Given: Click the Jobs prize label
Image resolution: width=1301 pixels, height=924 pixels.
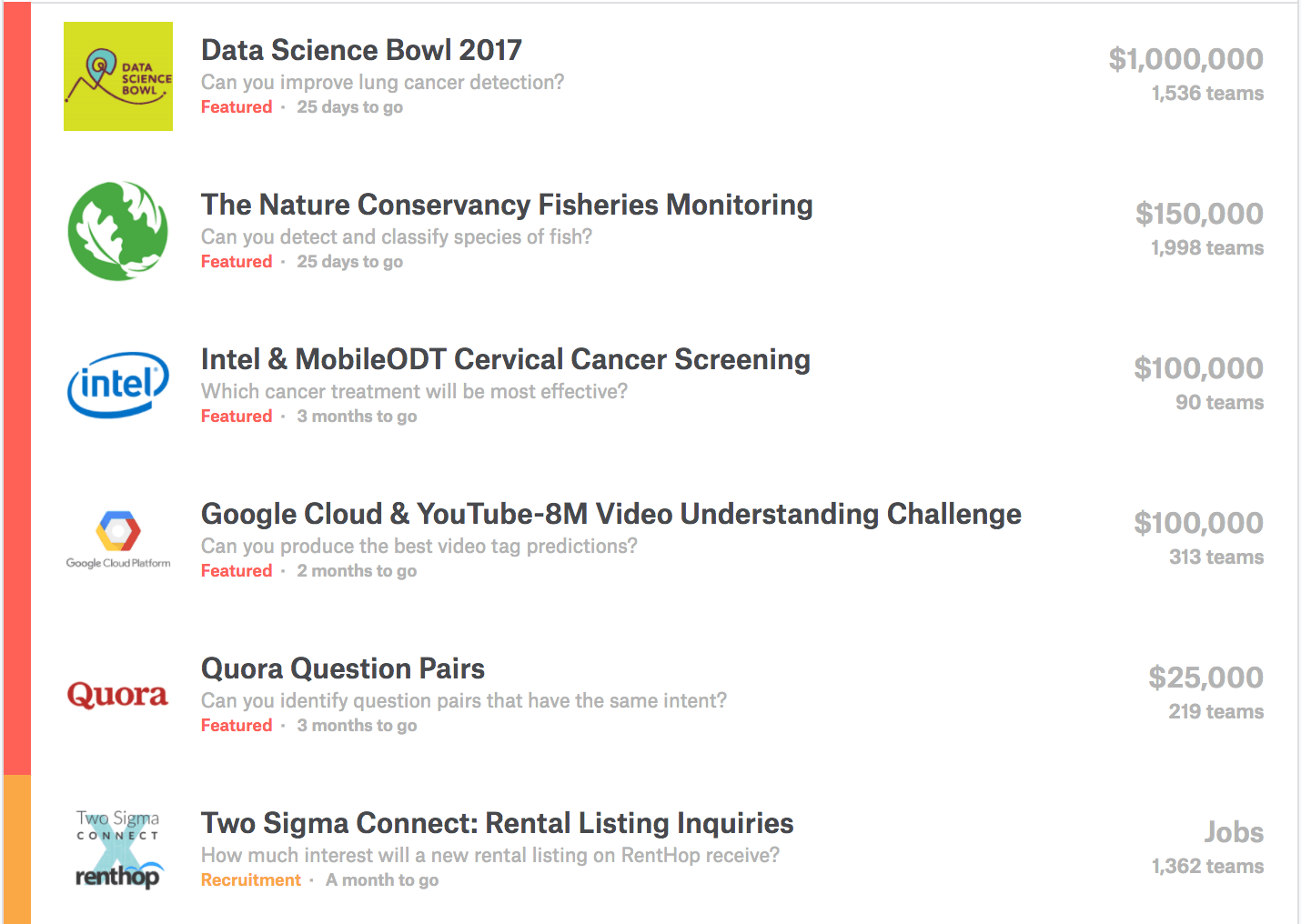Looking at the screenshot, I should point(1234,832).
